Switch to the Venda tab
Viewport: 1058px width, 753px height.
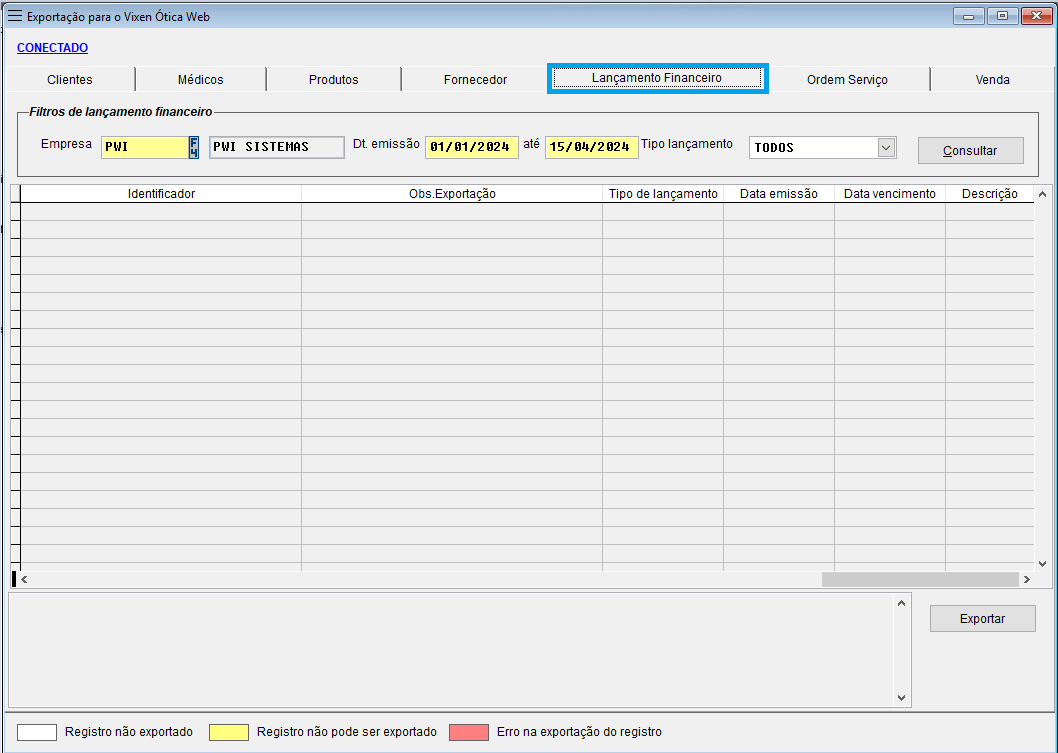tap(992, 80)
